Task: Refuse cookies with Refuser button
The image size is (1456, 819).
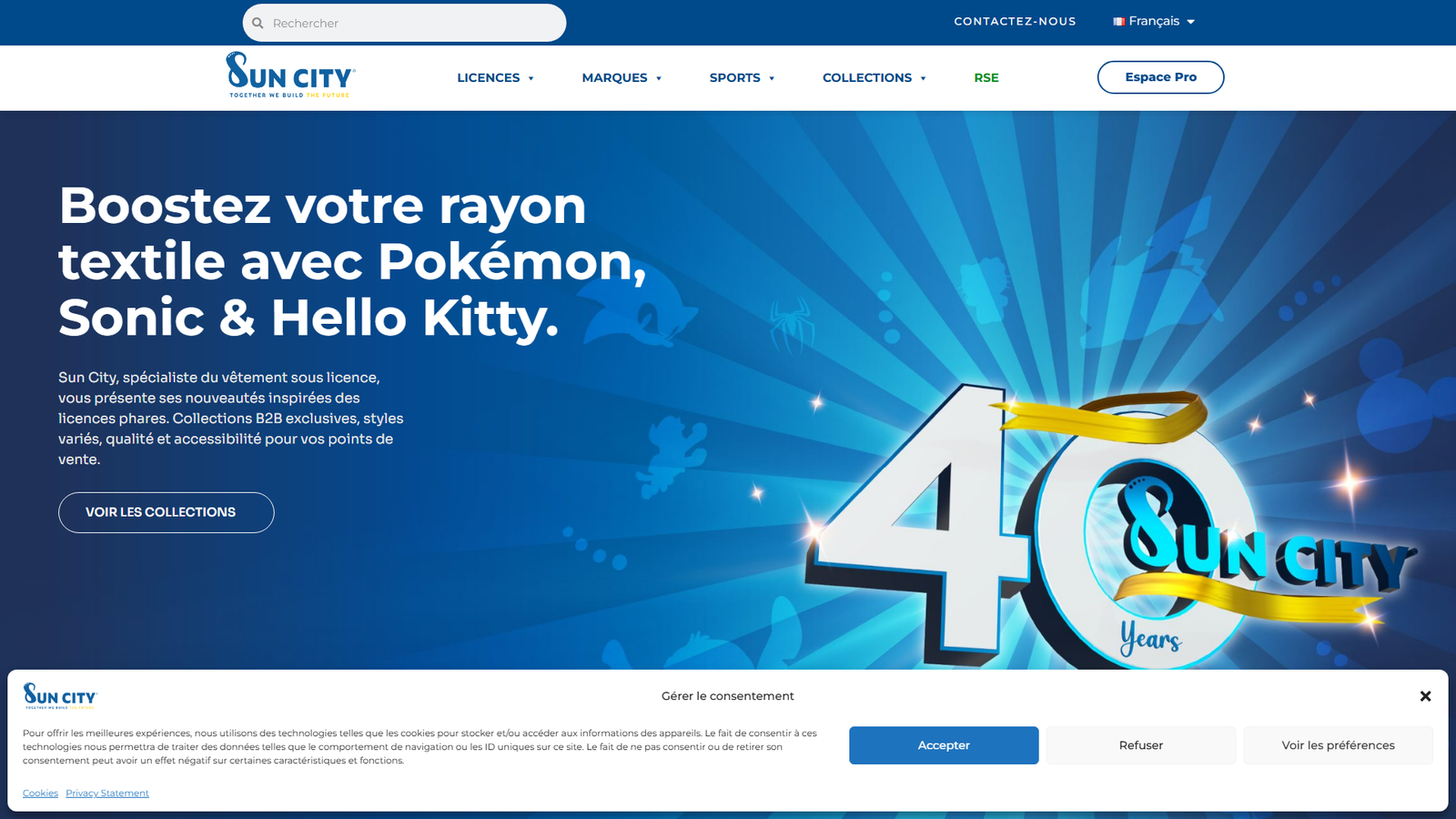Action: pyautogui.click(x=1141, y=745)
